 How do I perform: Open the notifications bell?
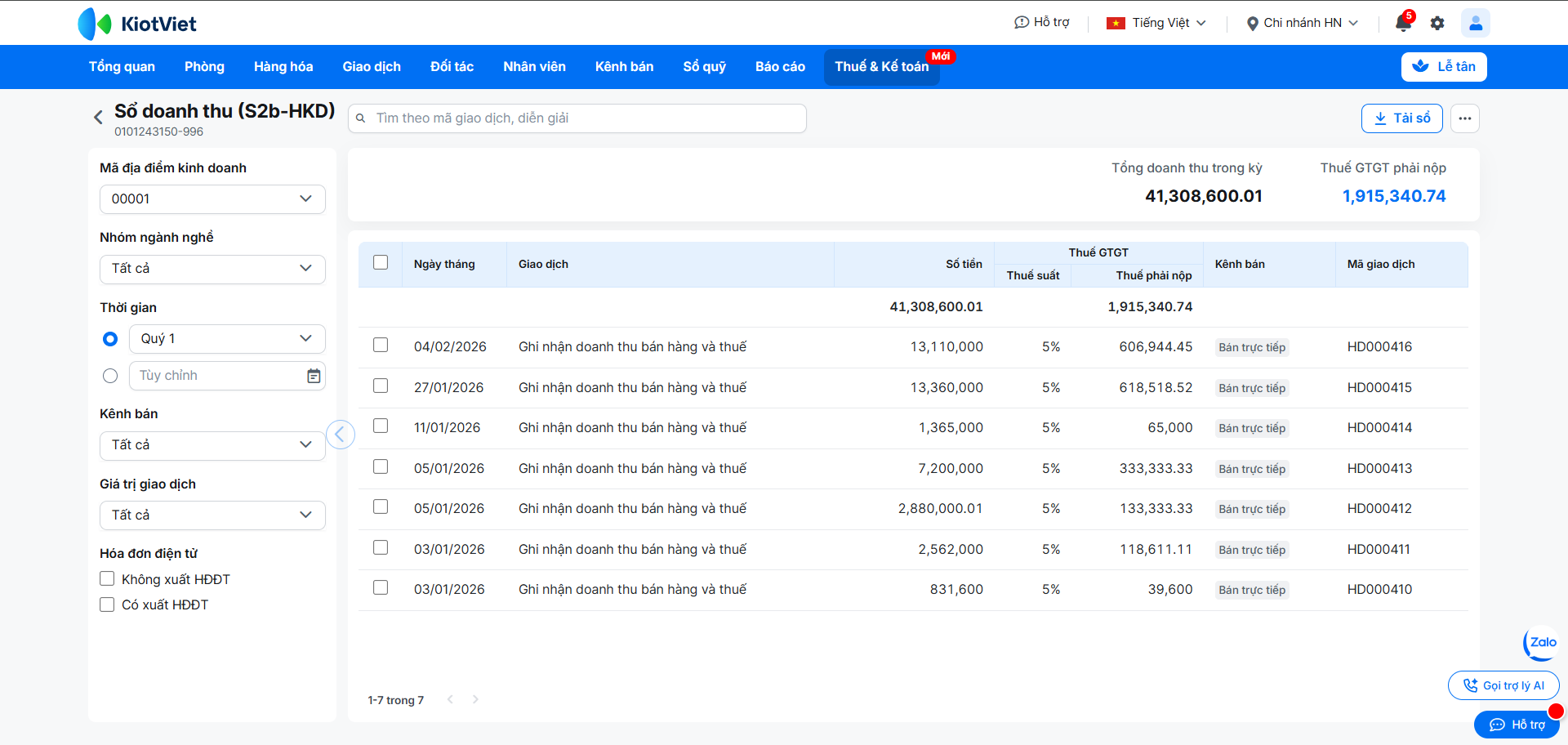1403,23
